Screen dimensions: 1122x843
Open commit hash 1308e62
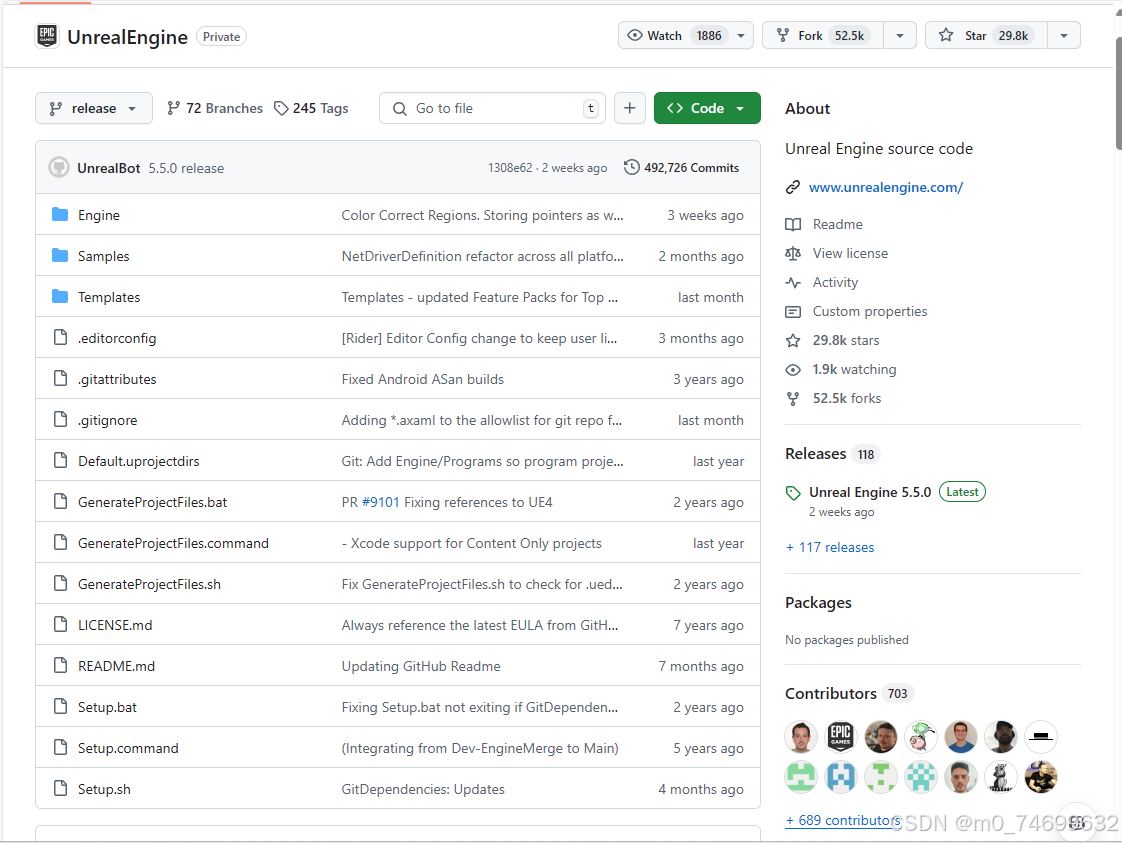tap(510, 167)
